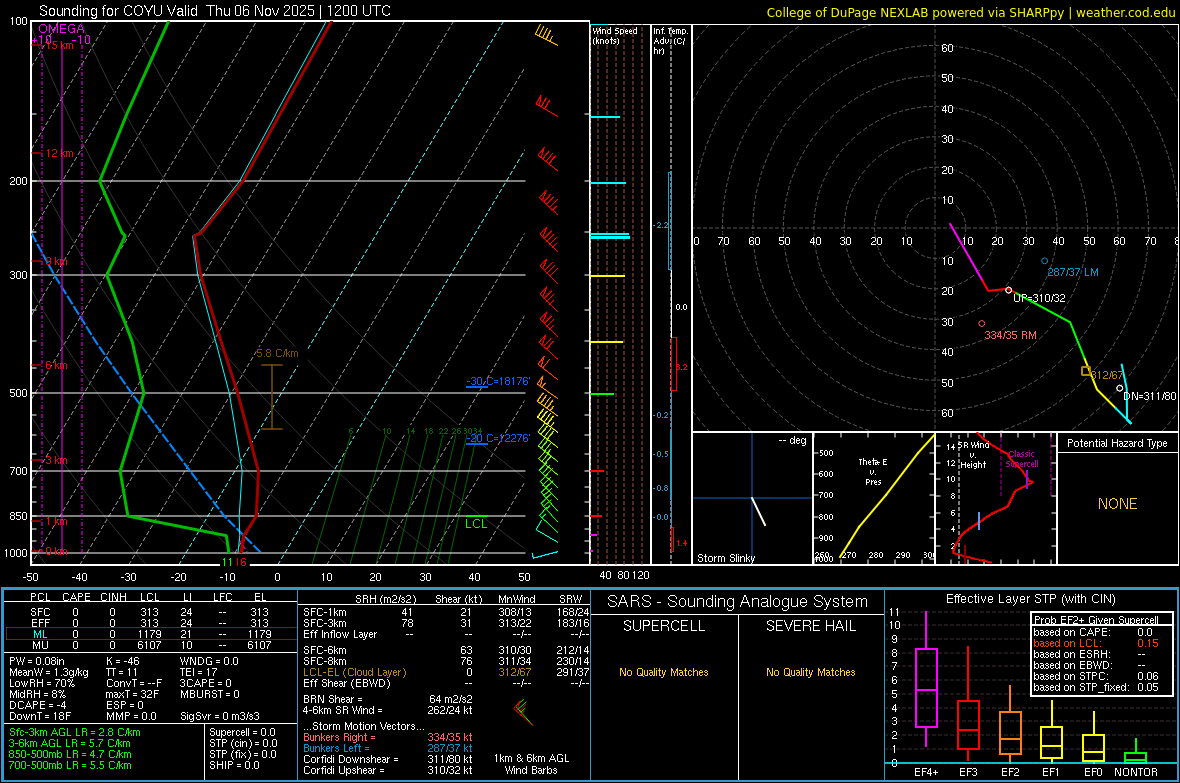Click the Theta-E v. Pres inset label
The height and width of the screenshot is (783, 1180).
tap(873, 472)
